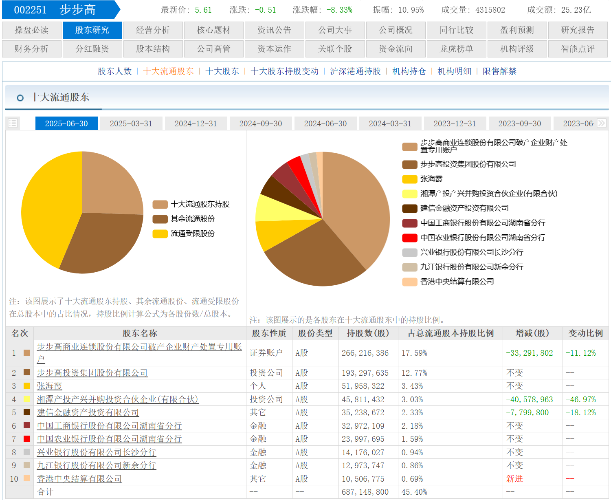
Task: Jump to 沪深港通持股 section
Action: coord(355,71)
